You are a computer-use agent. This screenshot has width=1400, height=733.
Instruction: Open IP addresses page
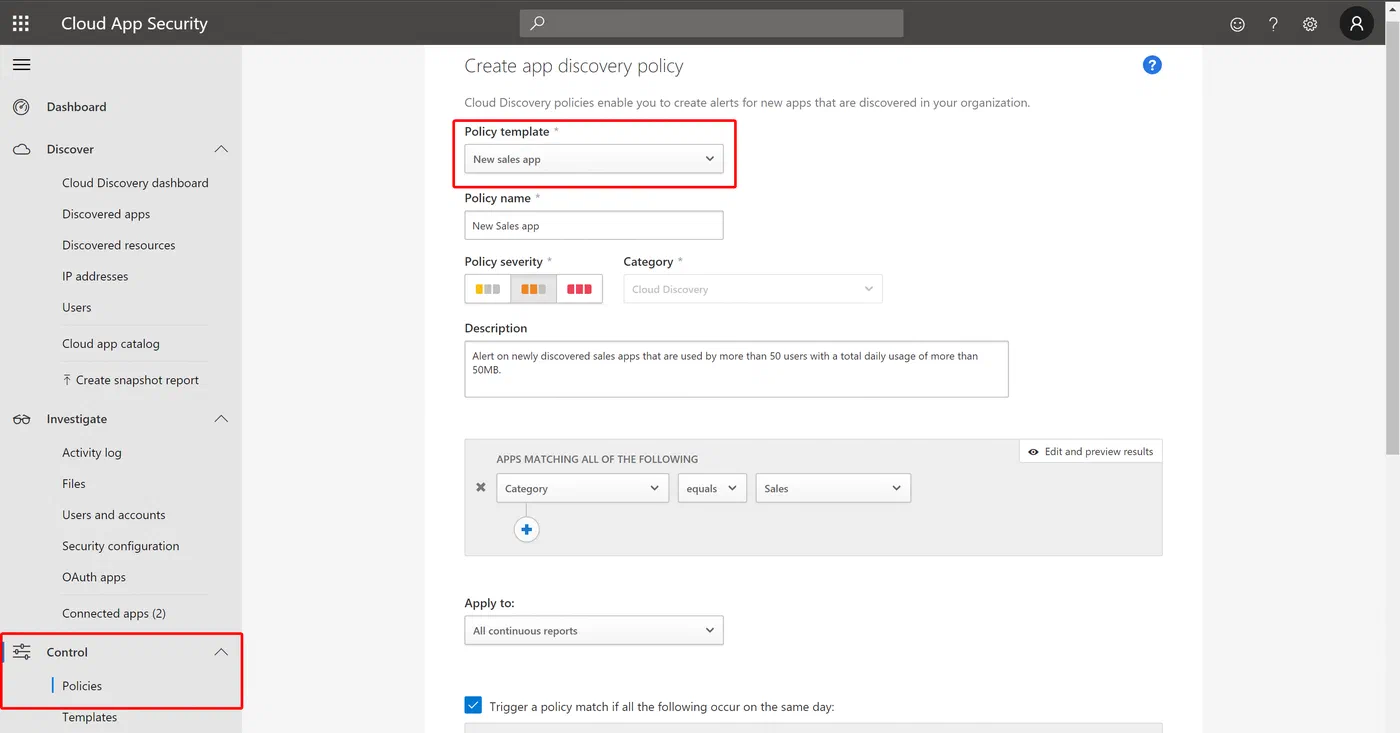pyautogui.click(x=95, y=276)
